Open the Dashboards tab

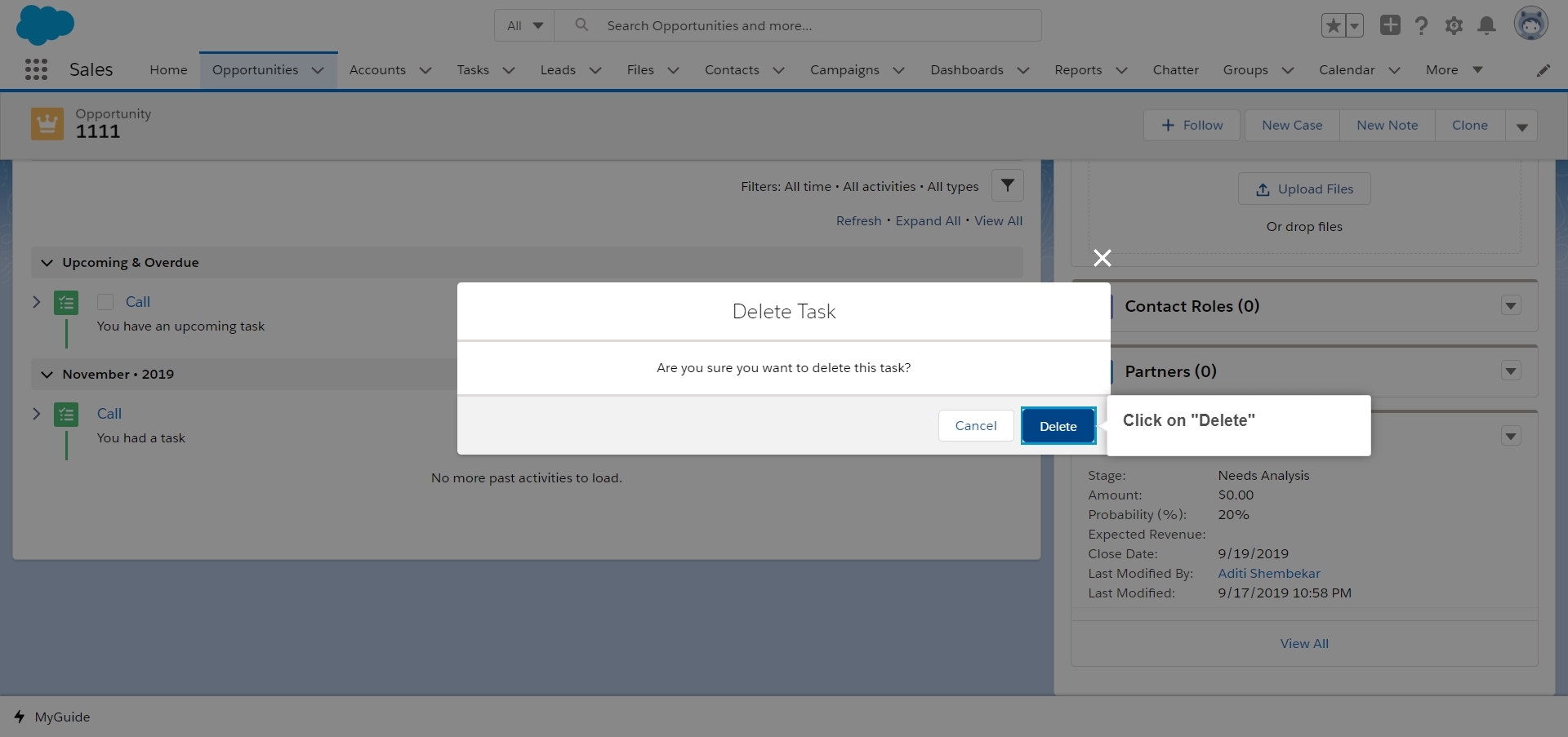pyautogui.click(x=967, y=70)
